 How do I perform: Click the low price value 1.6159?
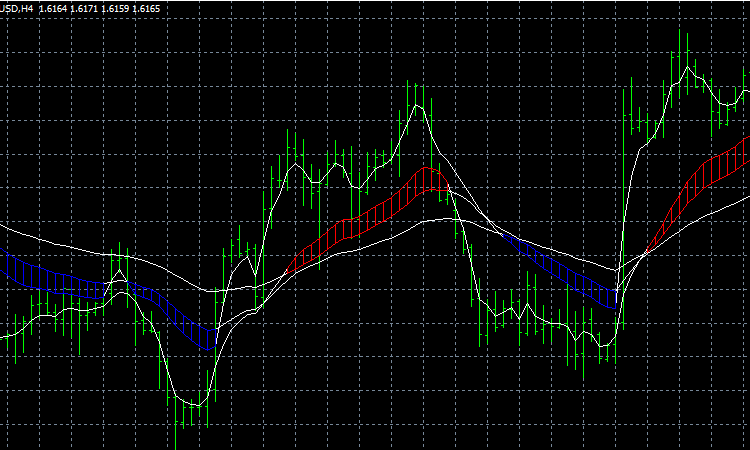[x=115, y=9]
